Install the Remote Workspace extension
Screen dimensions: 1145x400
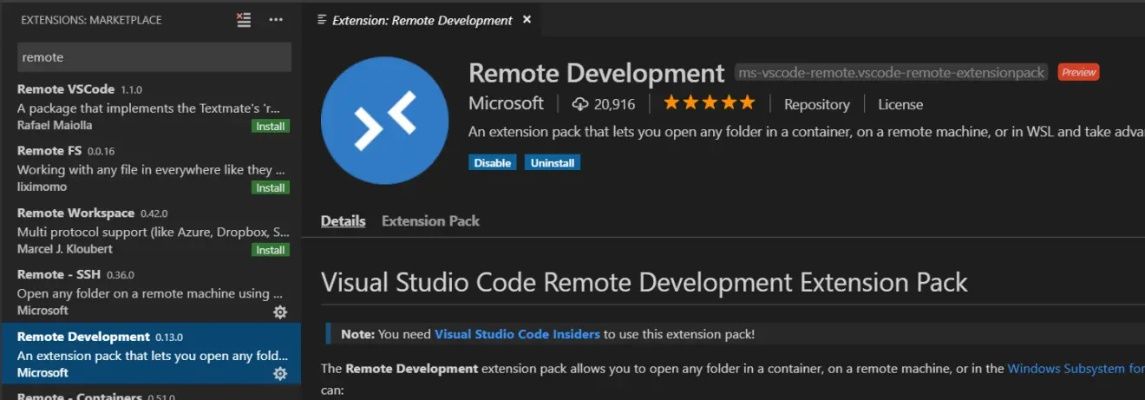pyautogui.click(x=270, y=250)
